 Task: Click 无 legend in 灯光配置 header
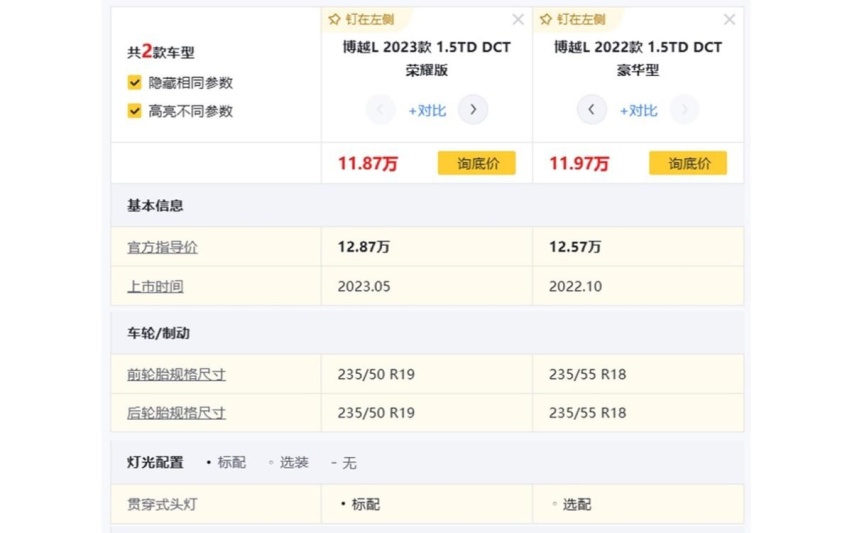(343, 462)
